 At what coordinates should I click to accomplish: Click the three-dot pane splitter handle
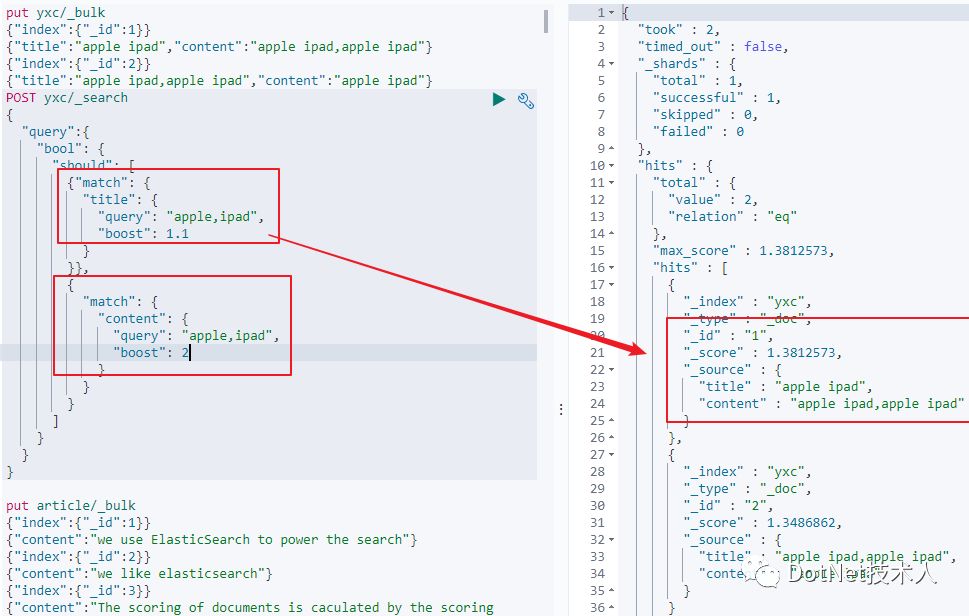point(561,410)
